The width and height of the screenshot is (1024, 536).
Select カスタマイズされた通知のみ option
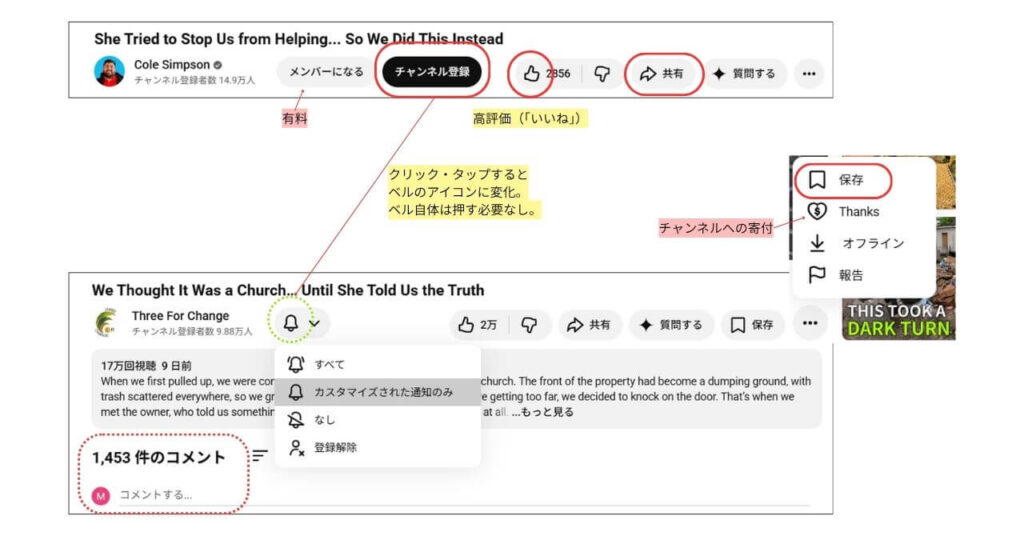(x=377, y=392)
